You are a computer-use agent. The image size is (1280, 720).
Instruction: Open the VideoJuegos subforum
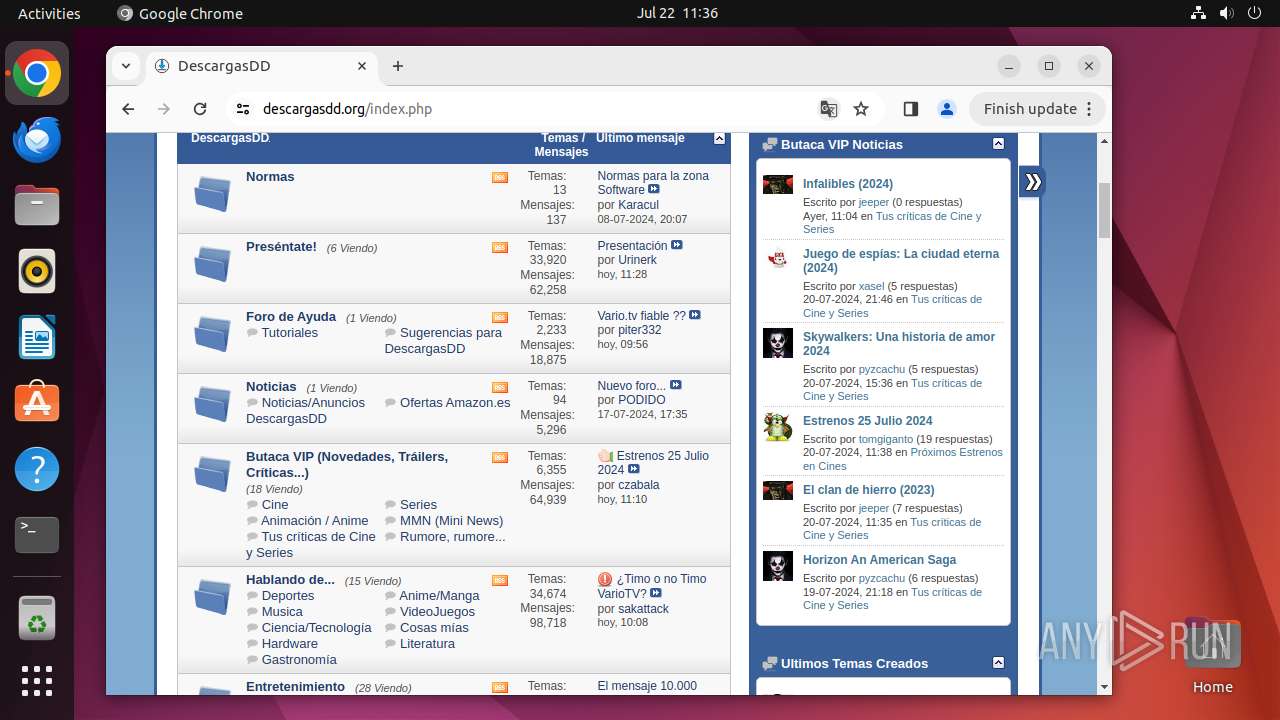tap(438, 611)
